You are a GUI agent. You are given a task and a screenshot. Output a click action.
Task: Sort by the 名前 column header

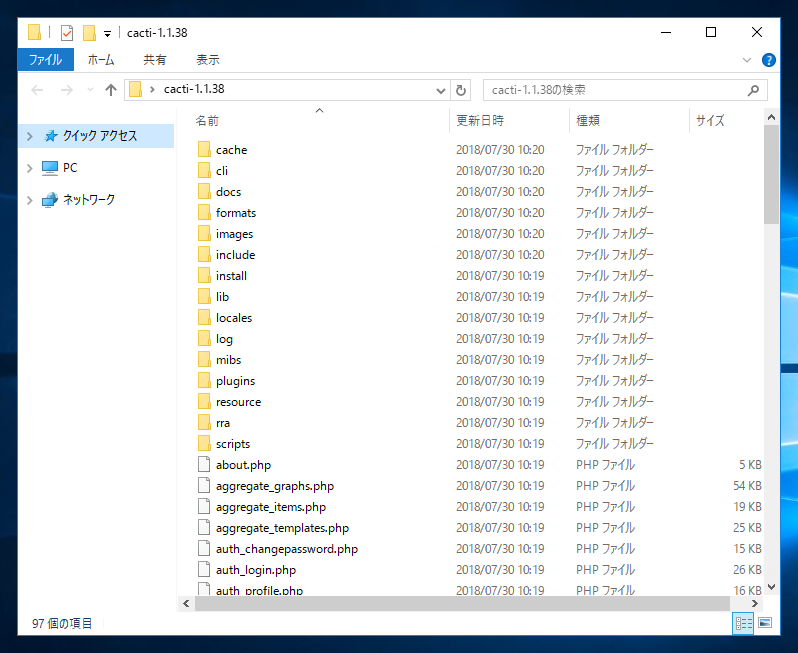point(207,121)
